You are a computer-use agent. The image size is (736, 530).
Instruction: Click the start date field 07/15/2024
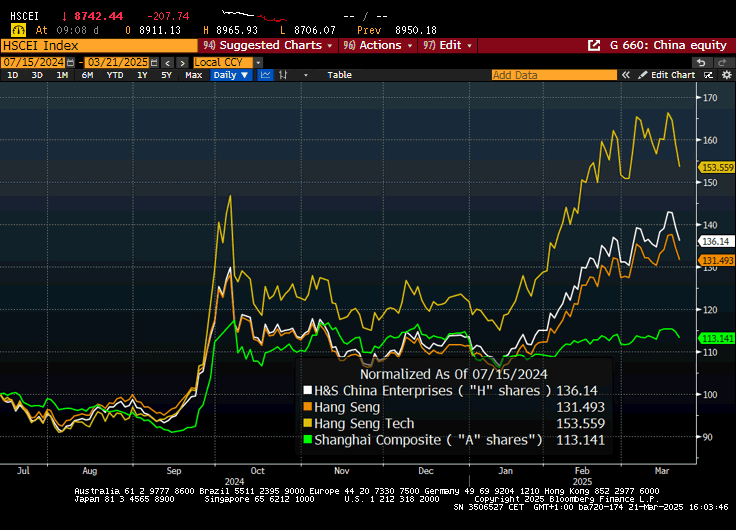pyautogui.click(x=33, y=62)
